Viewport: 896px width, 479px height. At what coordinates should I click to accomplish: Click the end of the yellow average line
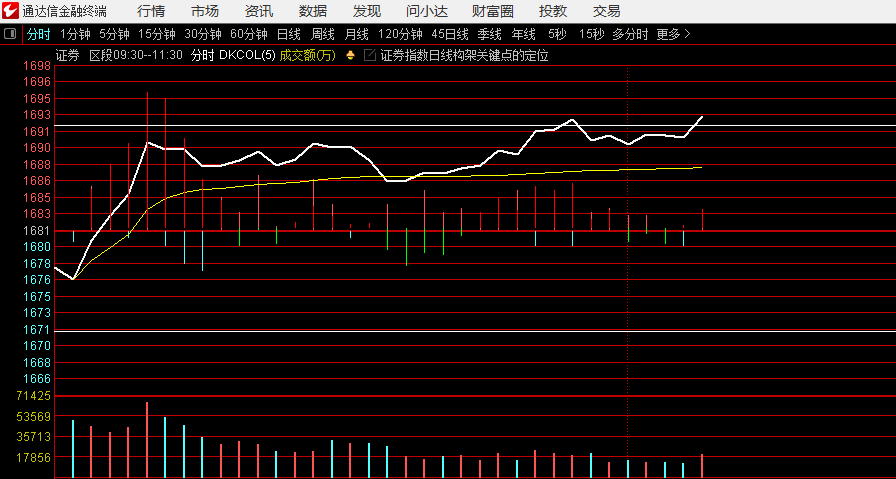point(701,167)
